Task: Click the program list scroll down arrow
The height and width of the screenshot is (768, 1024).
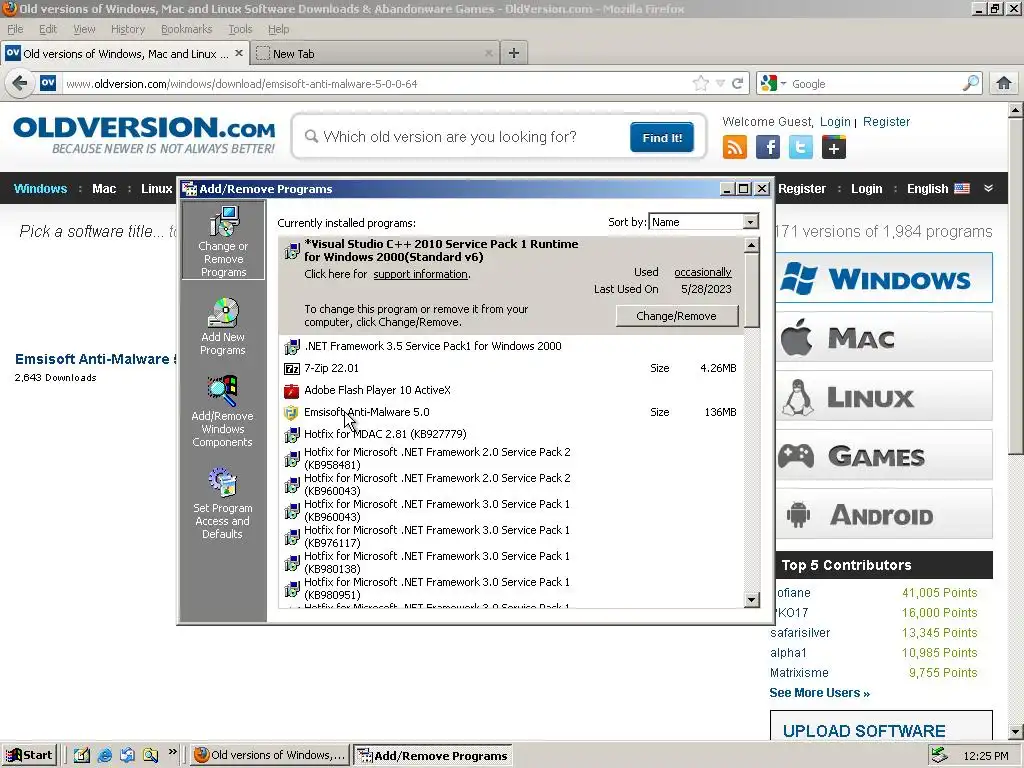Action: tap(752, 600)
